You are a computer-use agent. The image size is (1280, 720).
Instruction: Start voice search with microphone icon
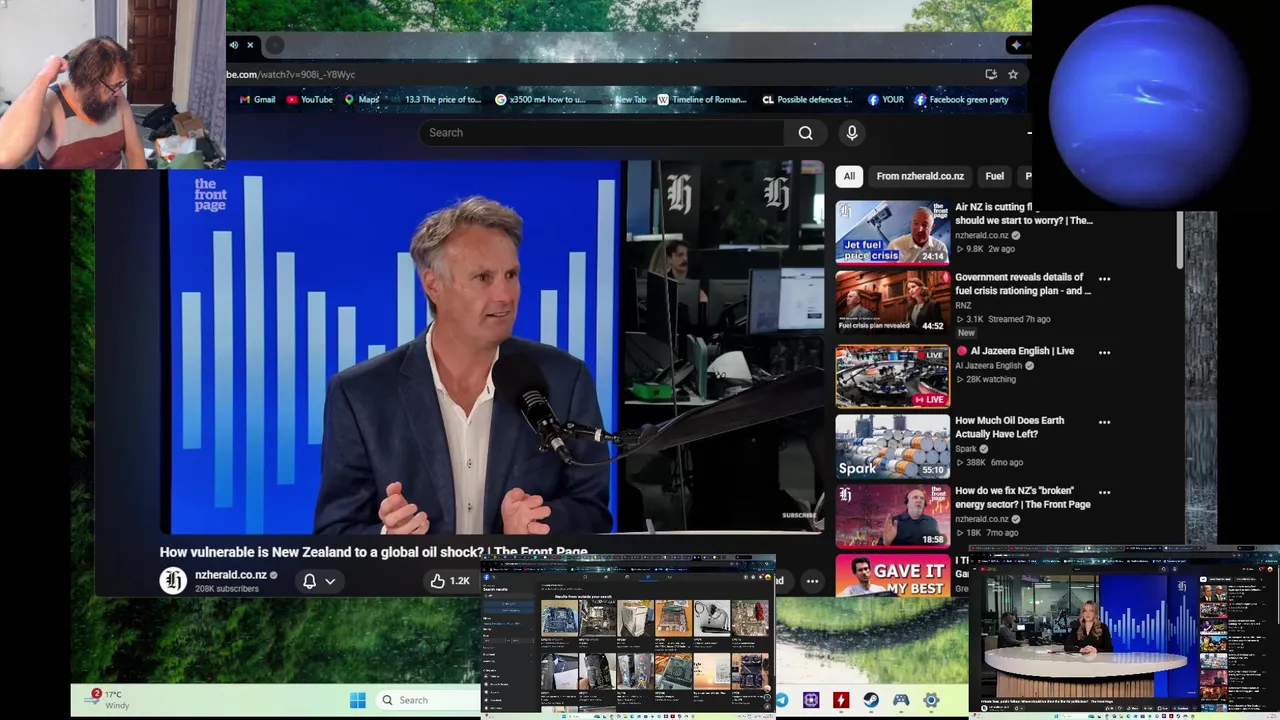(x=852, y=133)
